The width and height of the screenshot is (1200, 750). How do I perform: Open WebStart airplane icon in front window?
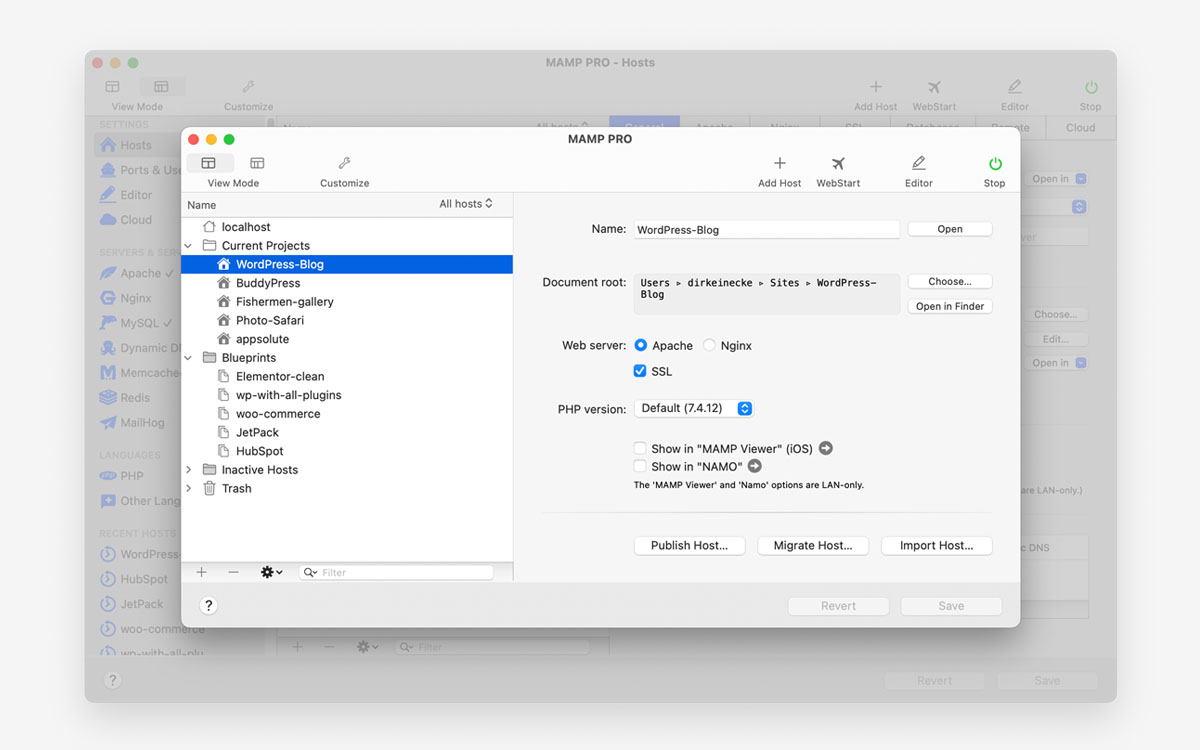point(838,163)
